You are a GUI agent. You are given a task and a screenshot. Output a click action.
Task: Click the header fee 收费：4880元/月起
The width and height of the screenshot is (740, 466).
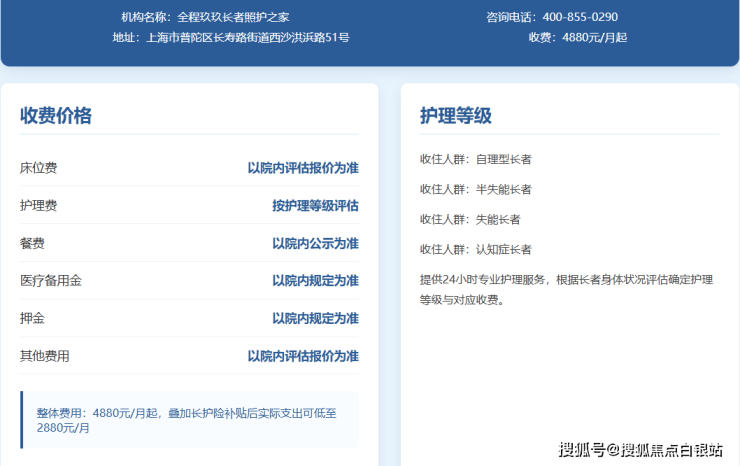tap(578, 38)
